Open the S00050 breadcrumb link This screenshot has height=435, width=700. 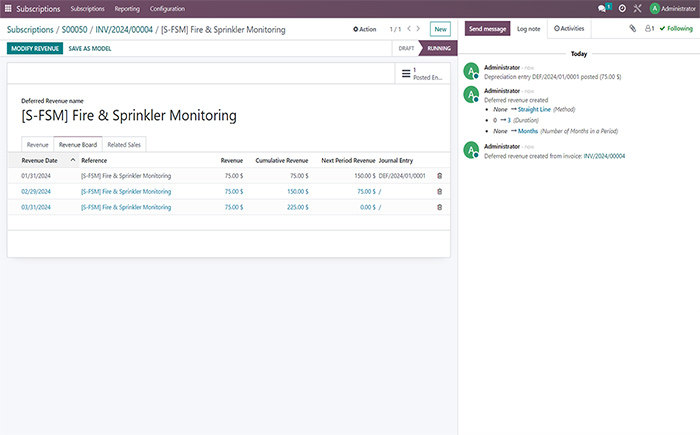(74, 29)
